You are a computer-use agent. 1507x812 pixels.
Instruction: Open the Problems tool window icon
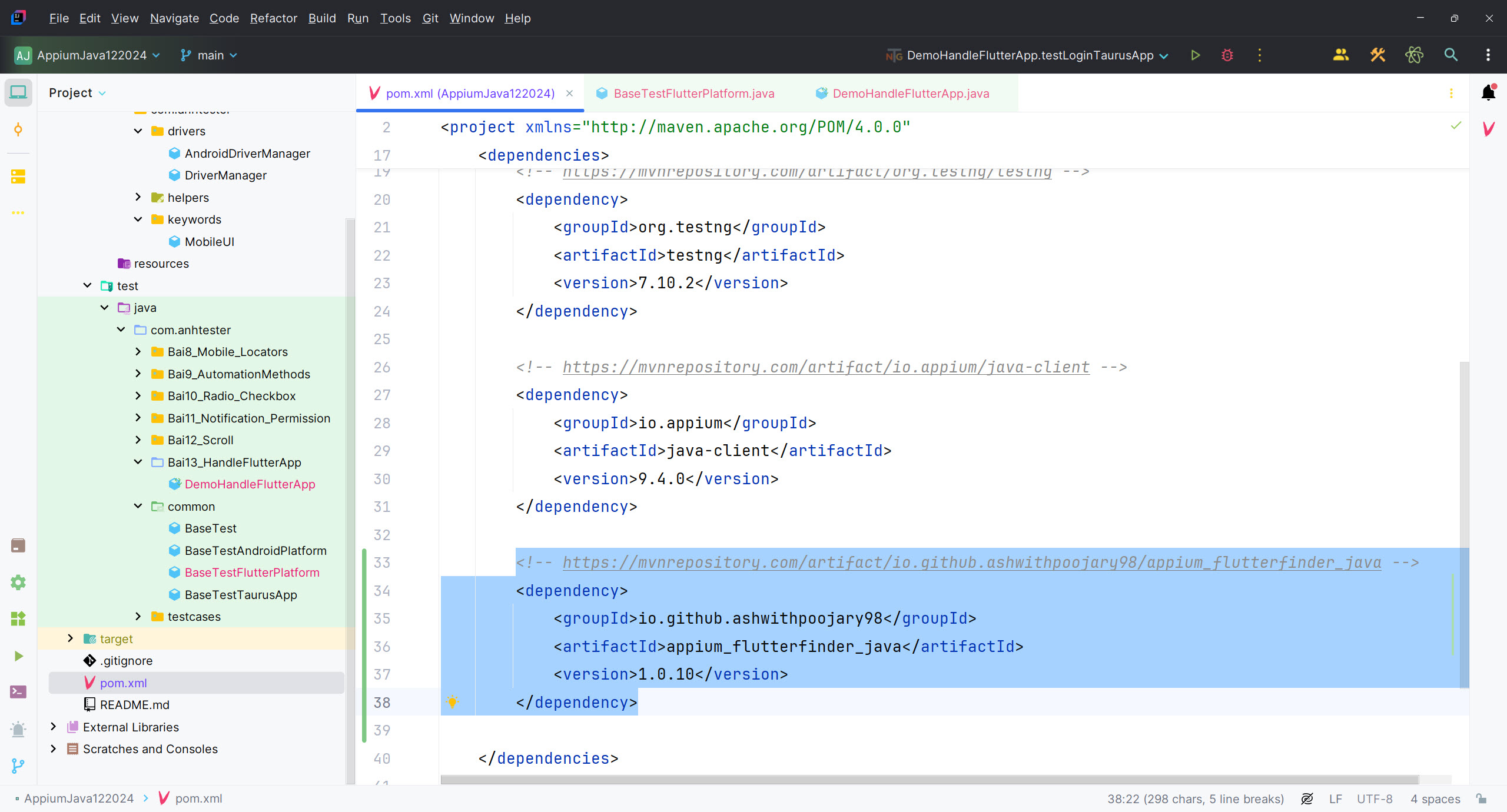(18, 729)
